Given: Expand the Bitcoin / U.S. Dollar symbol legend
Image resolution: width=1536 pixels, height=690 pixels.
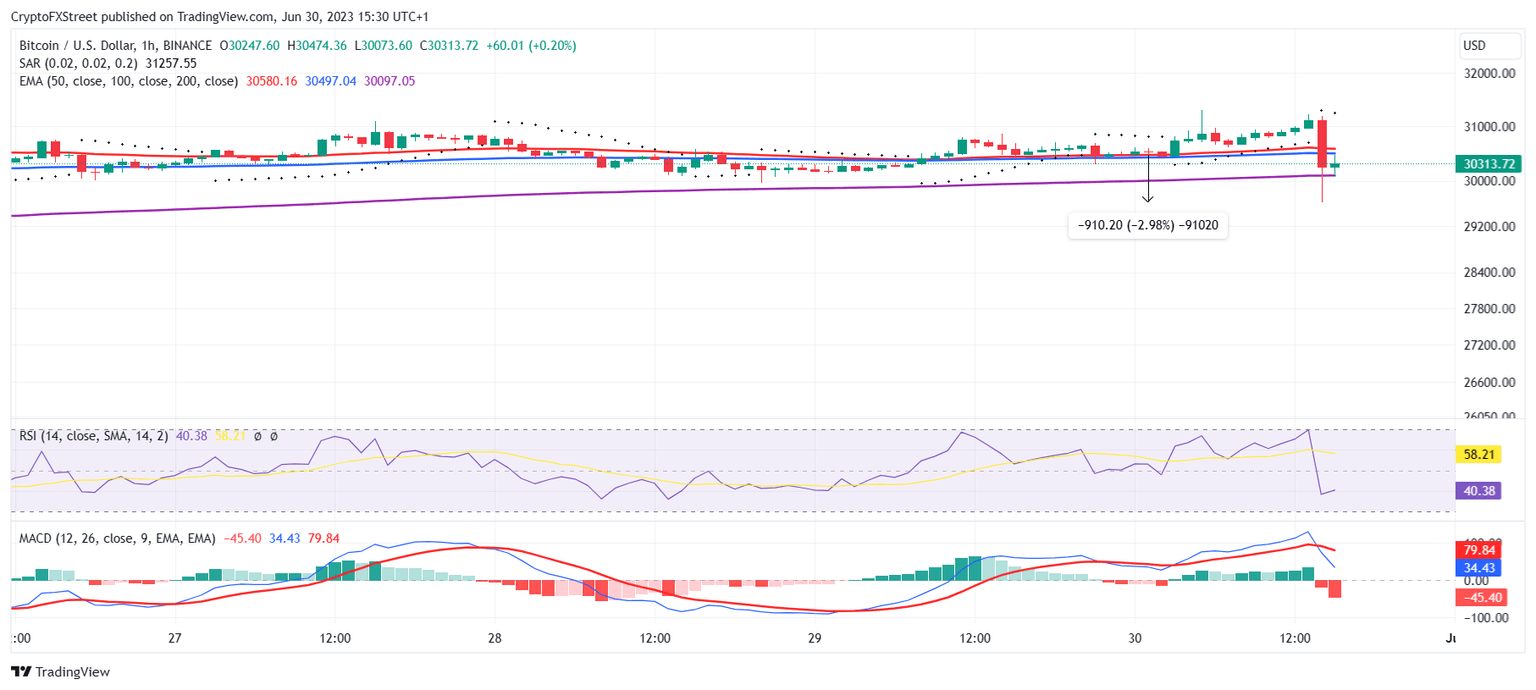Looking at the screenshot, I should coord(78,45).
